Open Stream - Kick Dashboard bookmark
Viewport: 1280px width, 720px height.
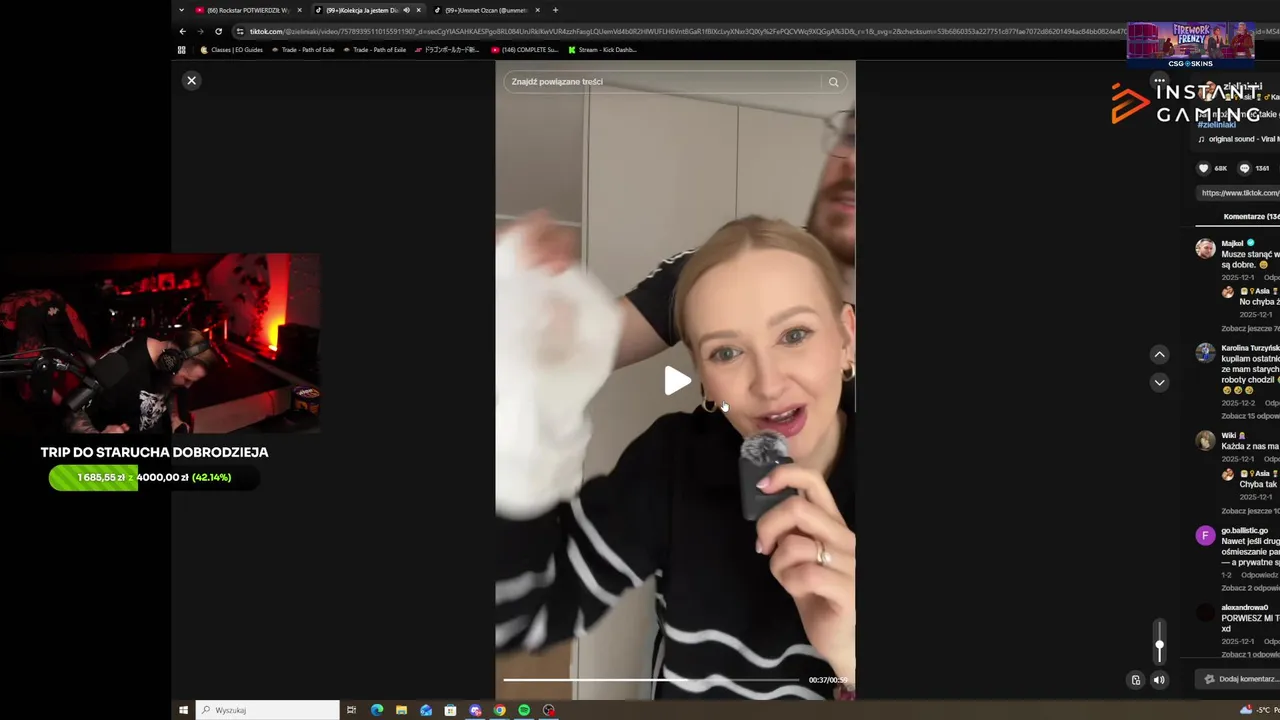click(x=602, y=49)
